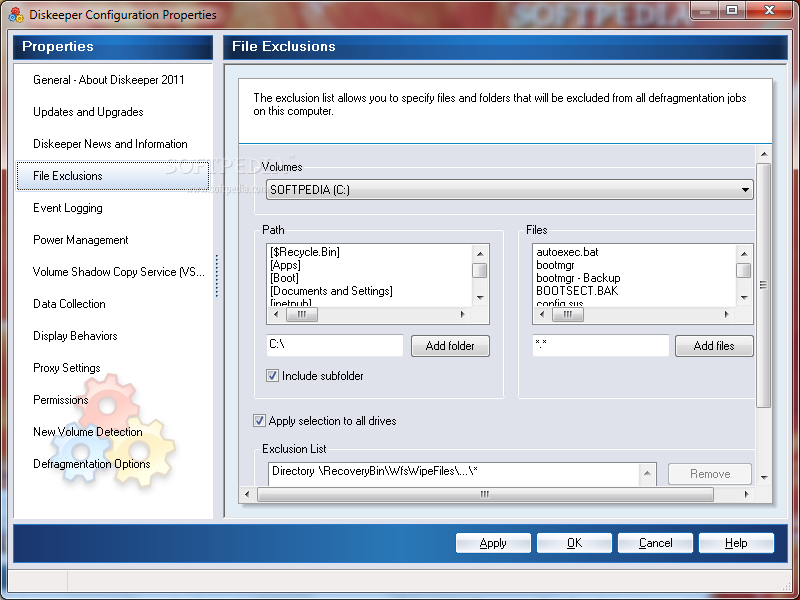This screenshot has height=600, width=800.
Task: Click File Exclusions panel scroll-down arrow
Action: click(x=764, y=478)
